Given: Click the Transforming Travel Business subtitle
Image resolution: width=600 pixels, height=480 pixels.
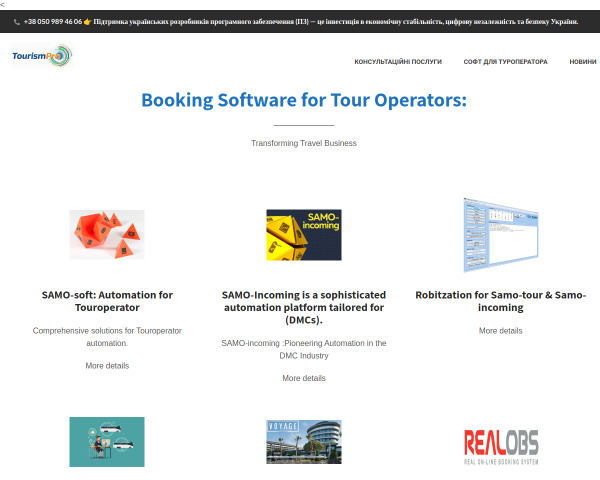Looking at the screenshot, I should click(304, 143).
